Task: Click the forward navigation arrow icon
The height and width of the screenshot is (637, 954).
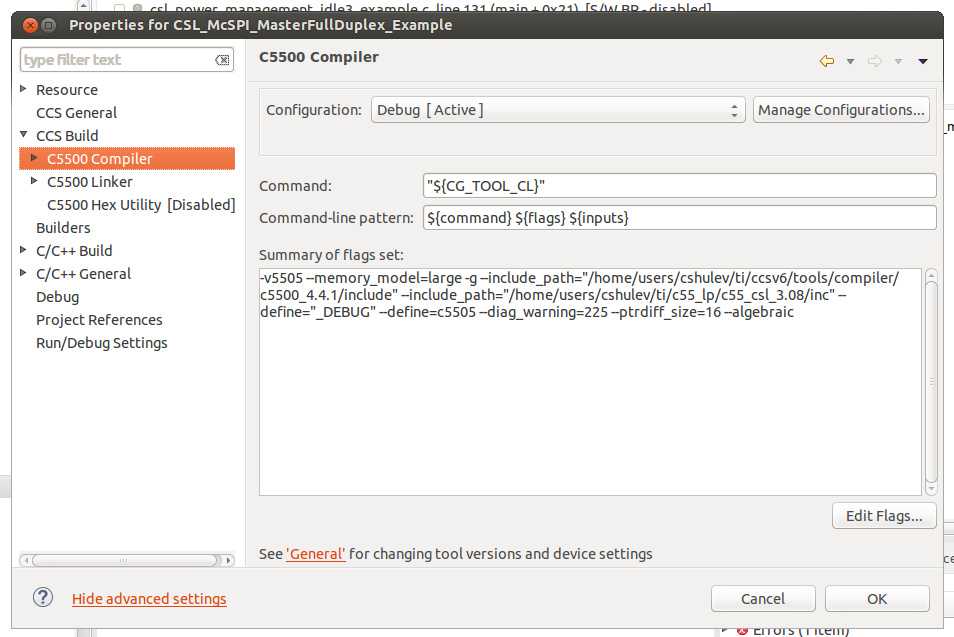Action: 874,61
